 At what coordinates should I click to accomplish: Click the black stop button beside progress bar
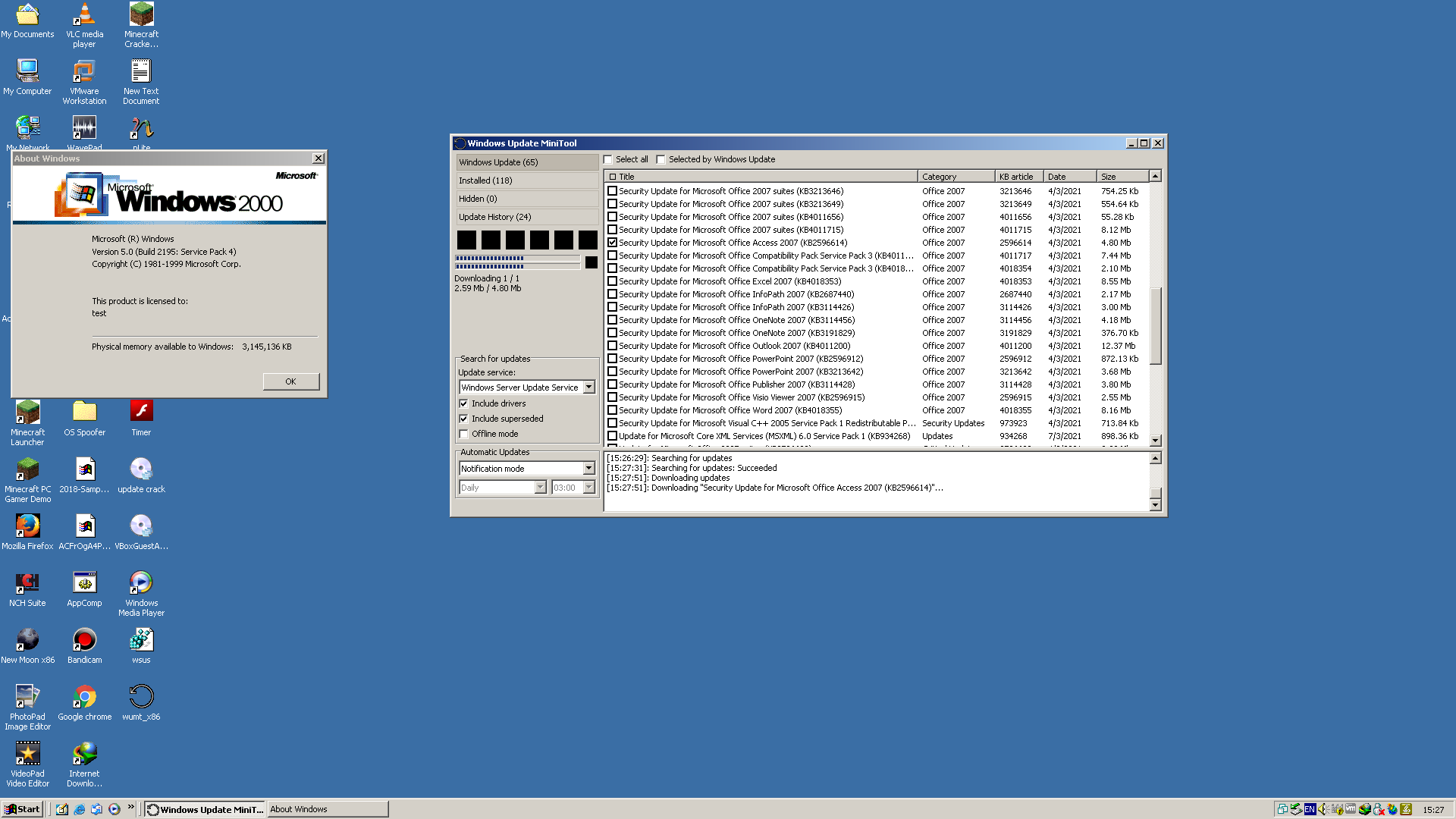591,262
